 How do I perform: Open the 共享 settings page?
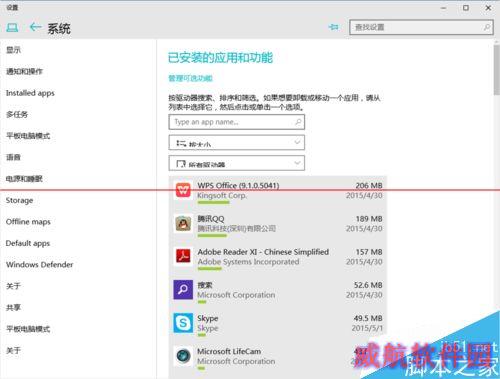coord(13,307)
